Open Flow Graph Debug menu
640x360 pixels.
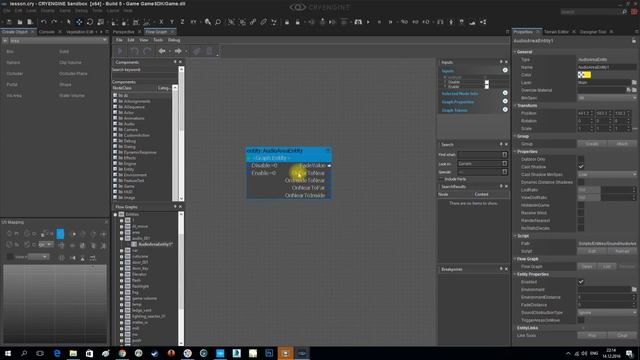[174, 40]
